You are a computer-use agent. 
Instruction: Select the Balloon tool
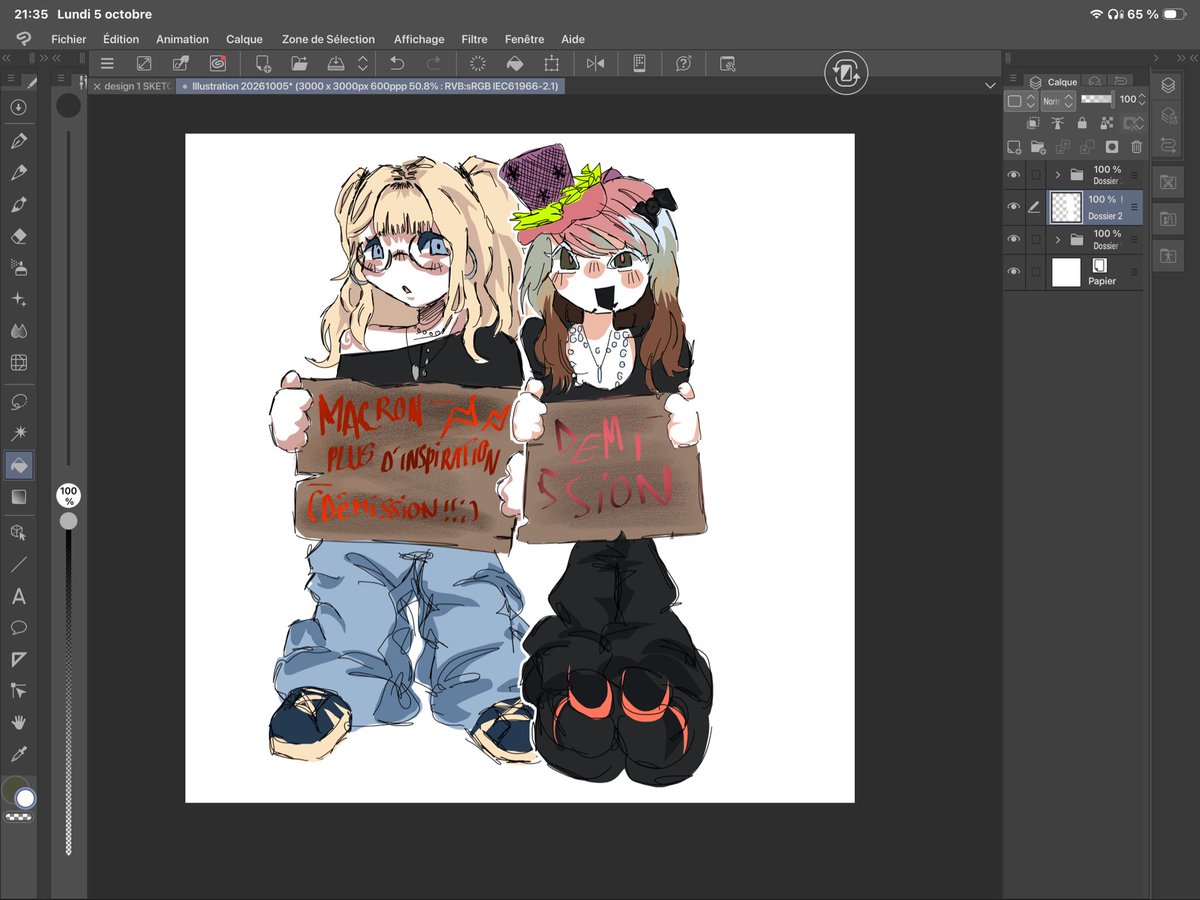click(18, 628)
